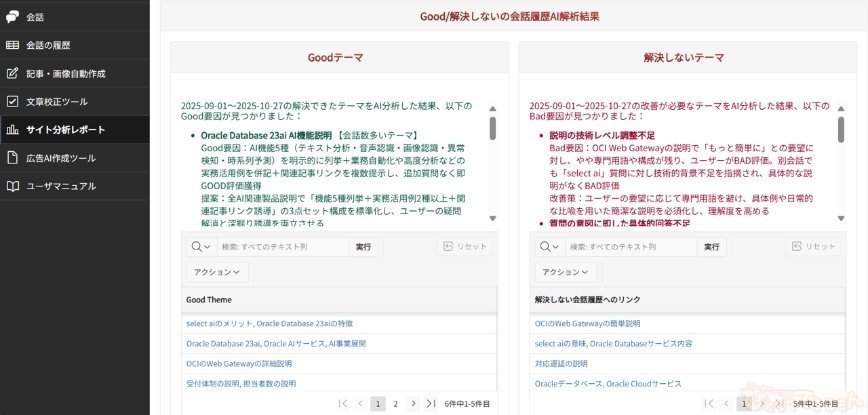Jump to last page of Good Theme table
This screenshot has height=415, width=868.
click(x=431, y=404)
